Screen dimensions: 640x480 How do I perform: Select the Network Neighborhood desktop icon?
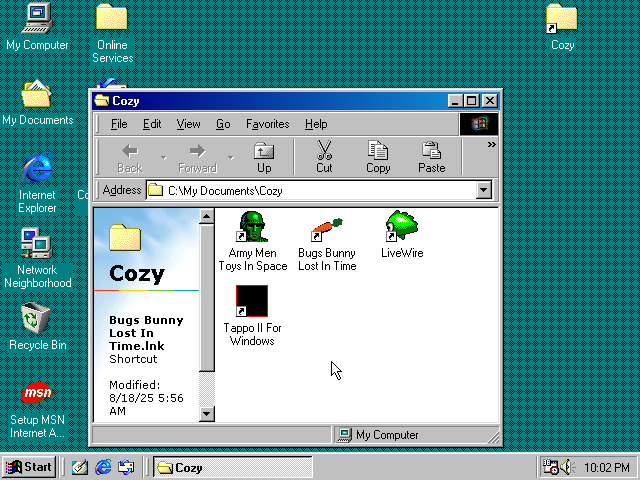tap(37, 245)
